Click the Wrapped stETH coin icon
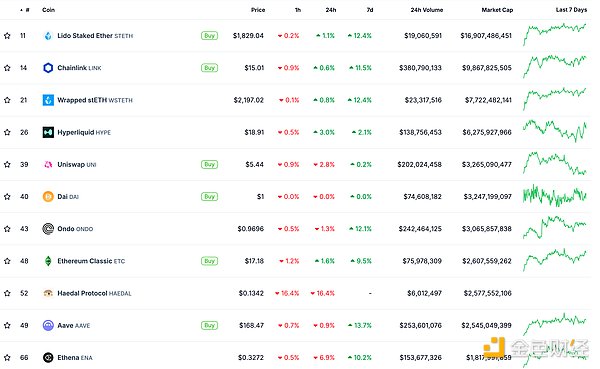Image resolution: width=600 pixels, height=369 pixels. [x=48, y=100]
